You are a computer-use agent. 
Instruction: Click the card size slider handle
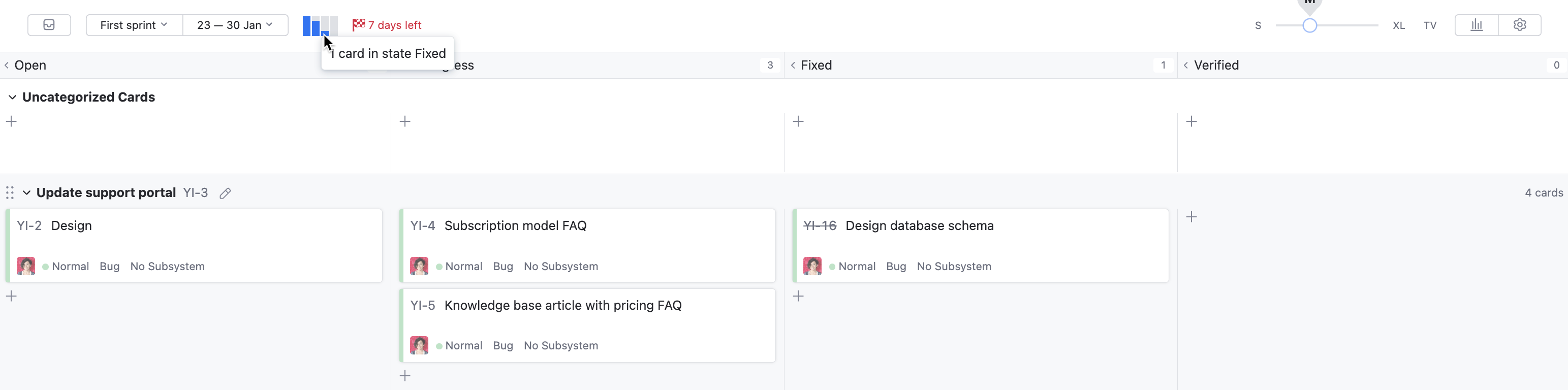(1309, 25)
